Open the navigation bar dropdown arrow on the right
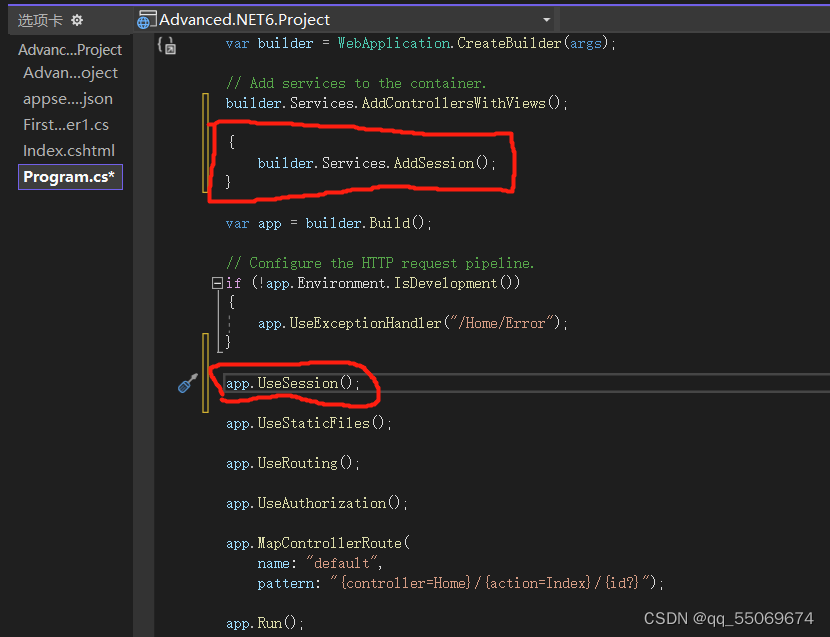The width and height of the screenshot is (830, 637). (x=546, y=18)
